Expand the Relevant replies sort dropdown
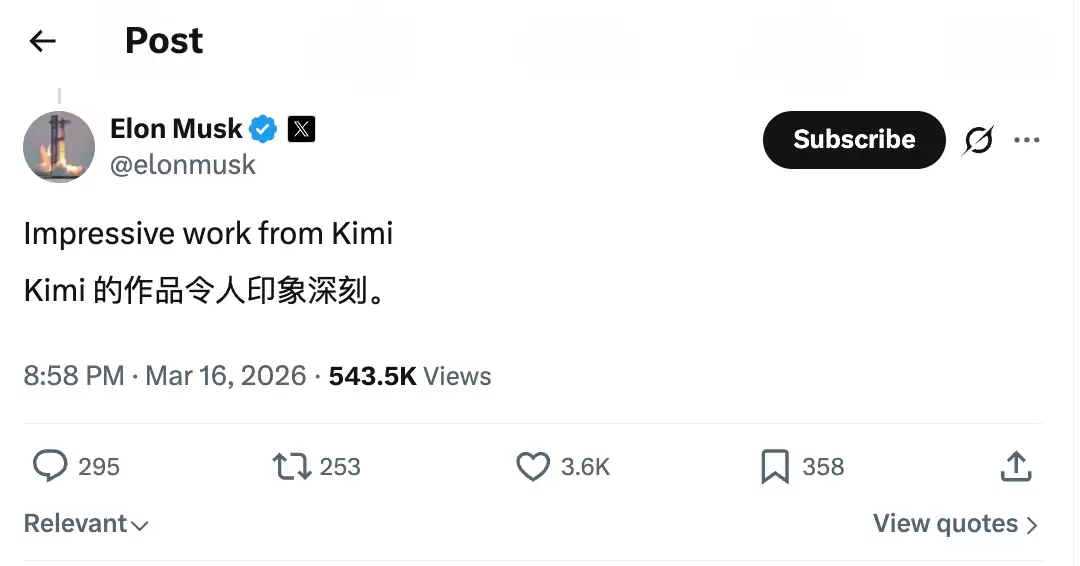 [86, 524]
